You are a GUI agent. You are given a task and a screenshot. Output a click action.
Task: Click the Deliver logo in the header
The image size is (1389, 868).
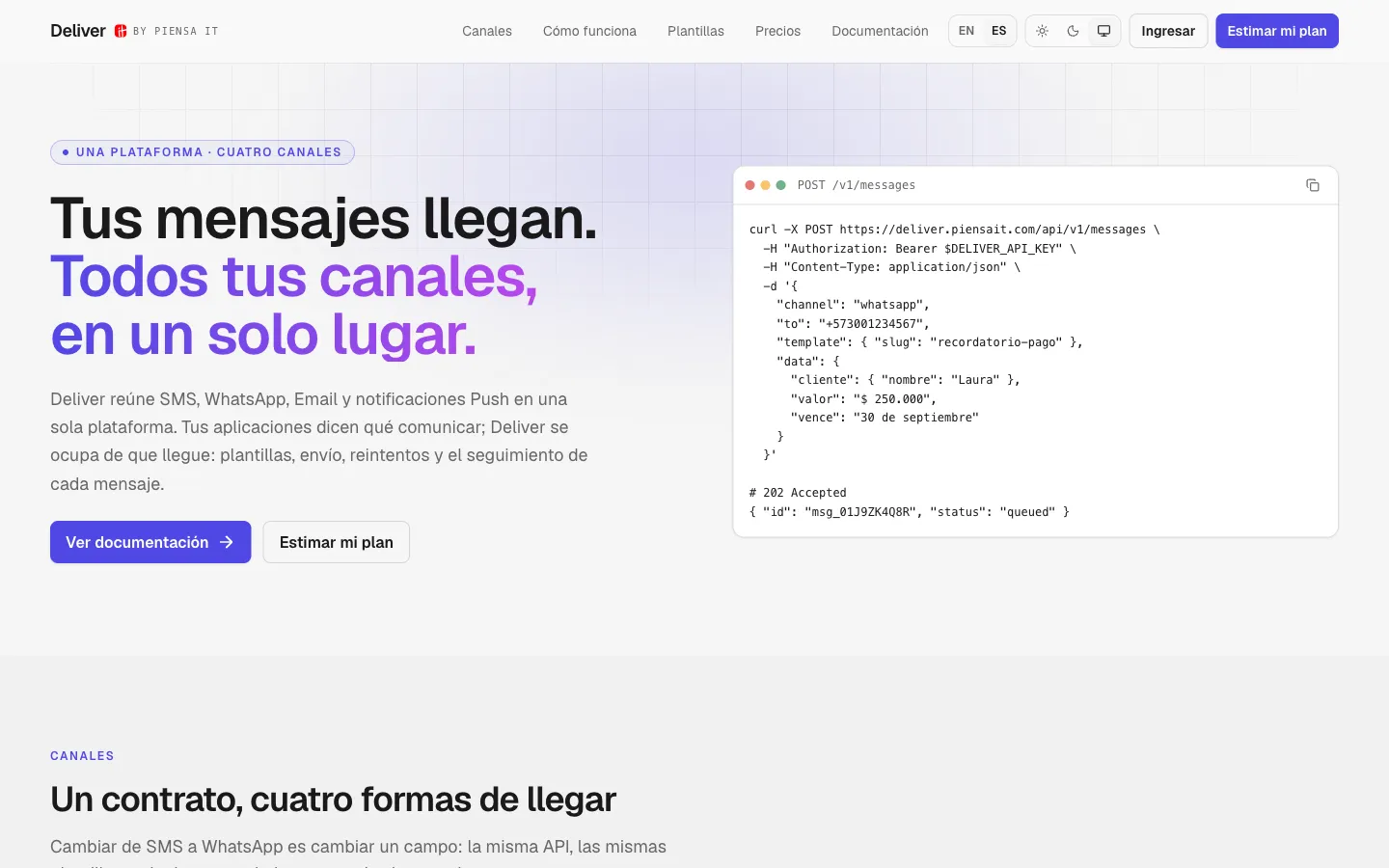78,31
